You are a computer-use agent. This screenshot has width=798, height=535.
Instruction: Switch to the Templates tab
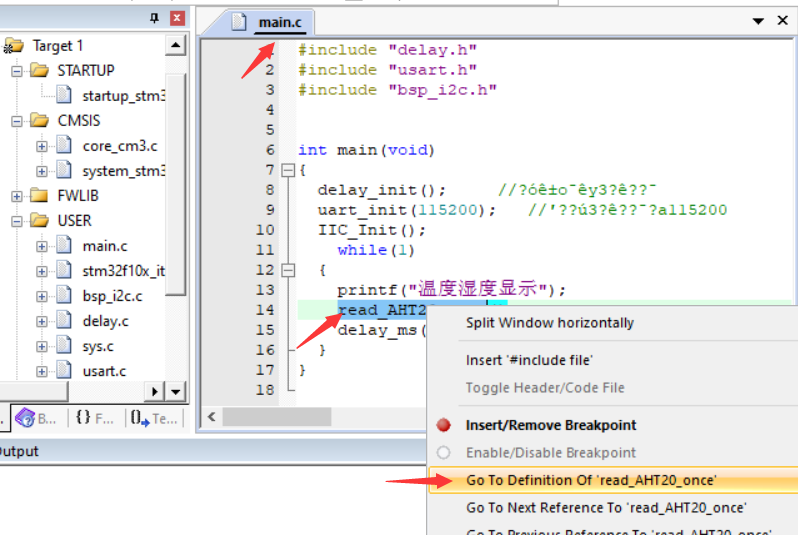(x=154, y=418)
